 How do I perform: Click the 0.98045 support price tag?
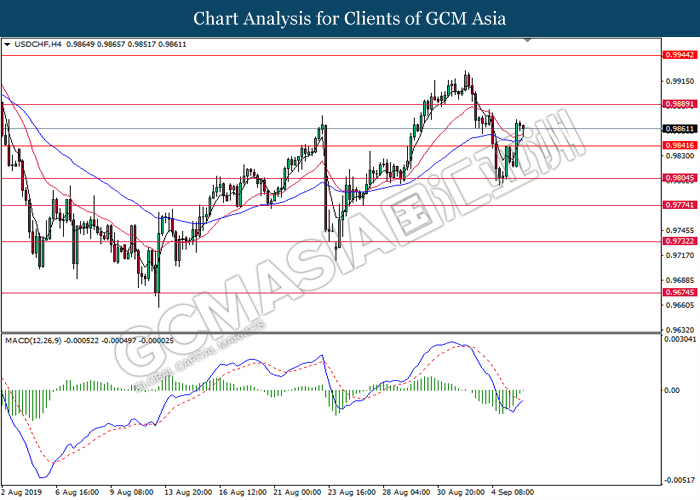tap(678, 179)
